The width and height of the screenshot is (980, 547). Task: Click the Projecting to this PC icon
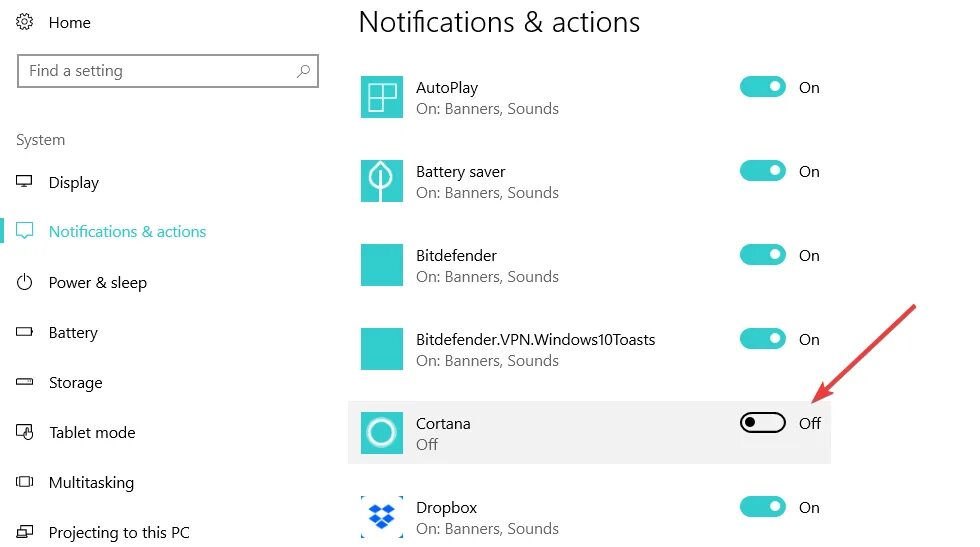click(24, 532)
